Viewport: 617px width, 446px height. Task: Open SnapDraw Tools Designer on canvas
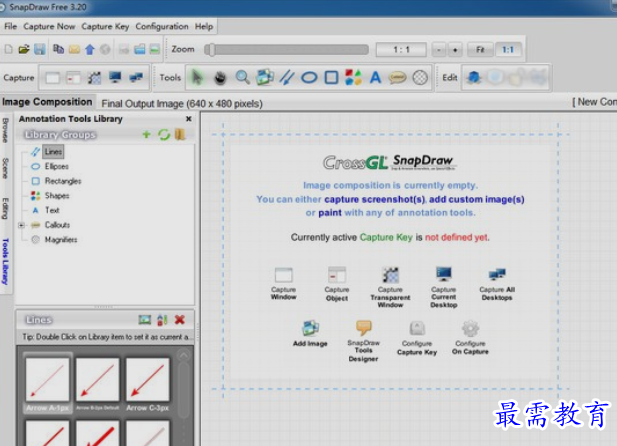[x=363, y=341]
